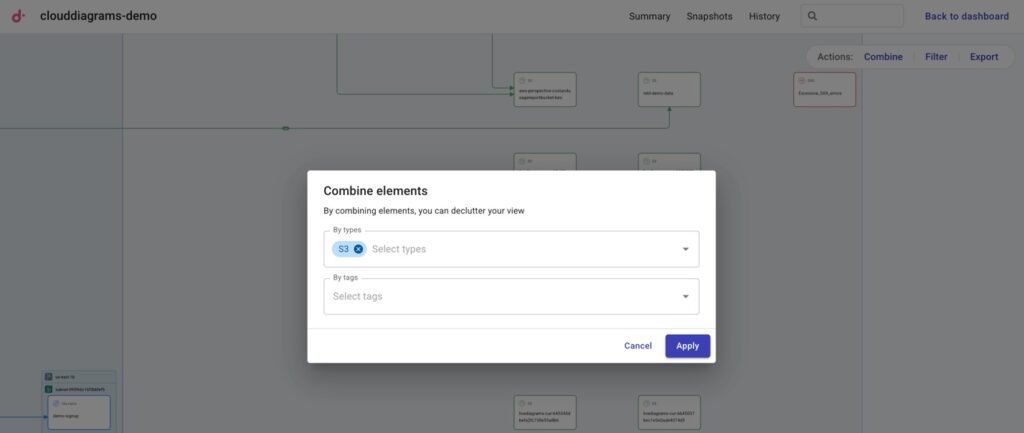
Task: Click the Export action
Action: [984, 57]
